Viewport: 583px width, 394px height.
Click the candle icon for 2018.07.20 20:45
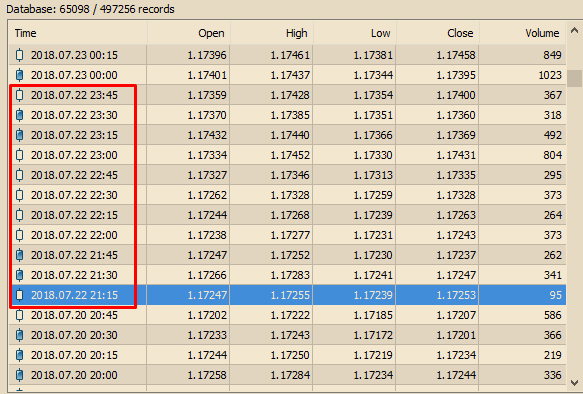pos(20,315)
